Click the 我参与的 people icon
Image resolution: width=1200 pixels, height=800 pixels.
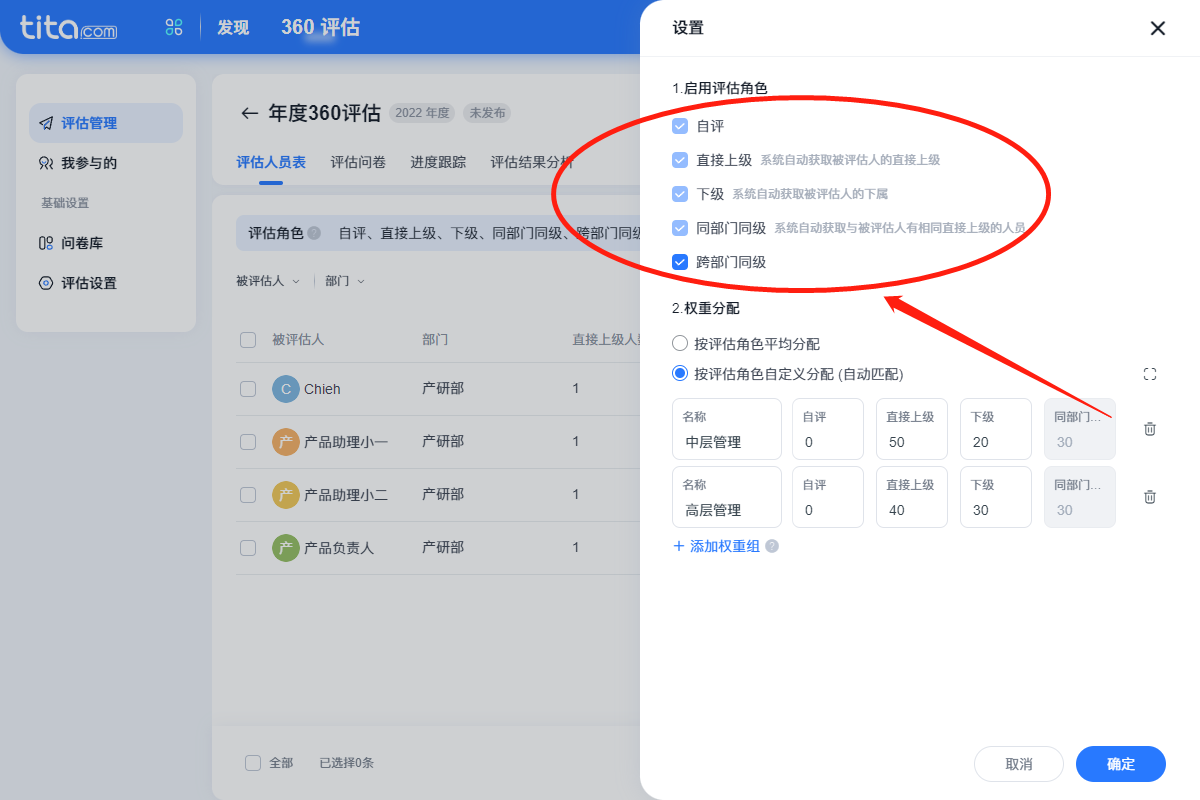coord(46,163)
